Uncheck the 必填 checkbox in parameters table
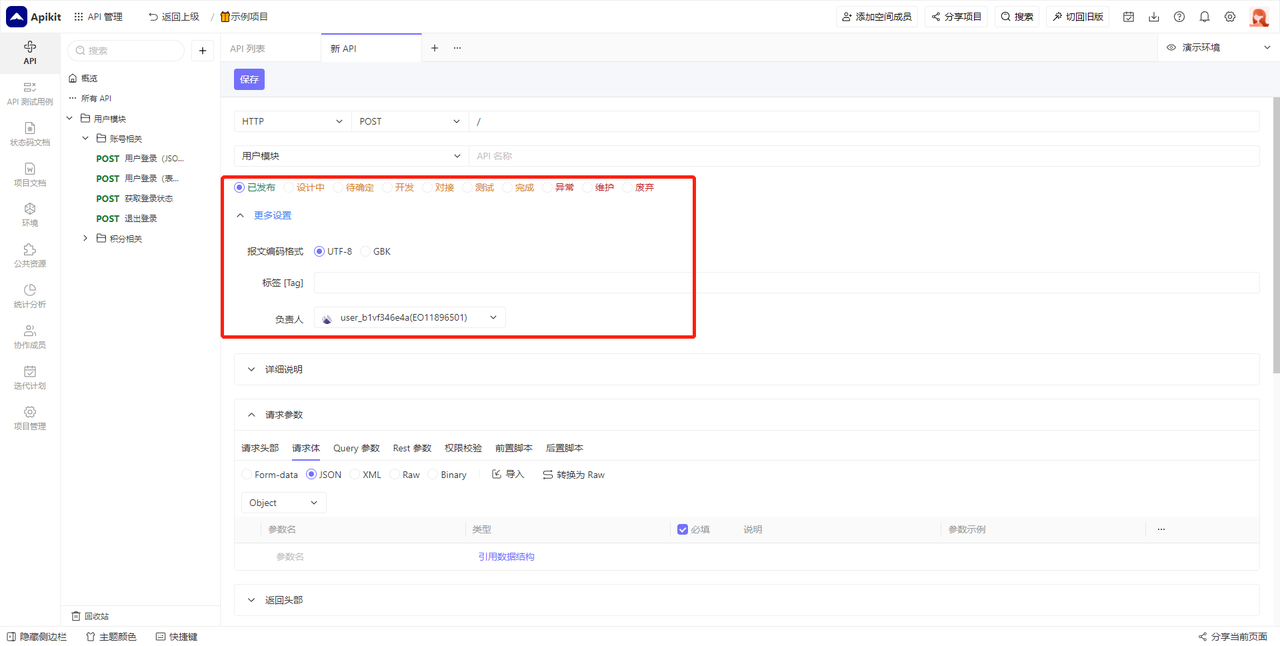 point(682,529)
